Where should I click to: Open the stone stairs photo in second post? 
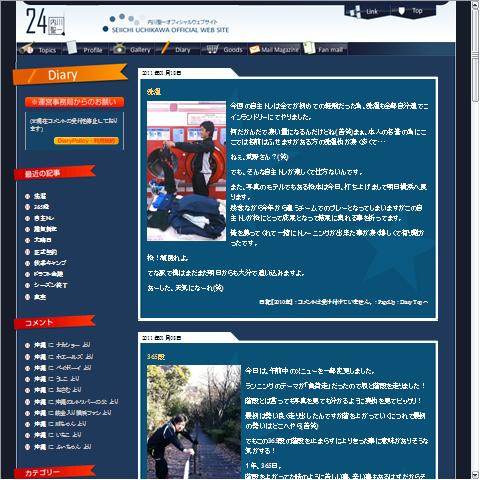click(194, 422)
